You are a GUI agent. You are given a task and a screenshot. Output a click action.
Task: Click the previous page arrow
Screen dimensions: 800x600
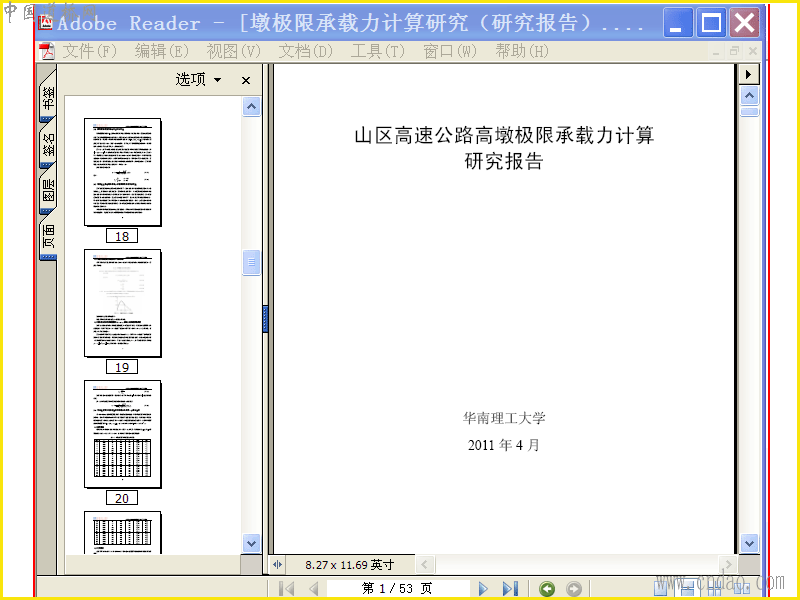tap(314, 588)
